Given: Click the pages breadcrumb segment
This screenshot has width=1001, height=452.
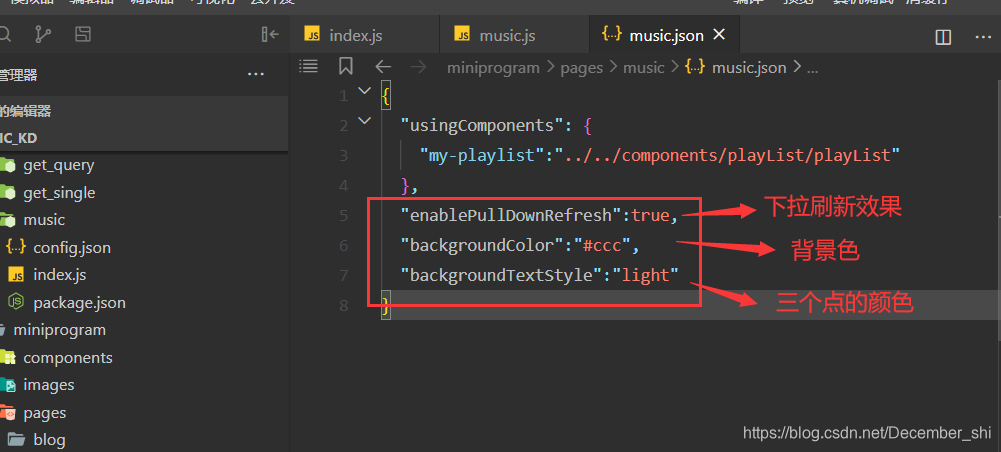Looking at the screenshot, I should coord(582,68).
